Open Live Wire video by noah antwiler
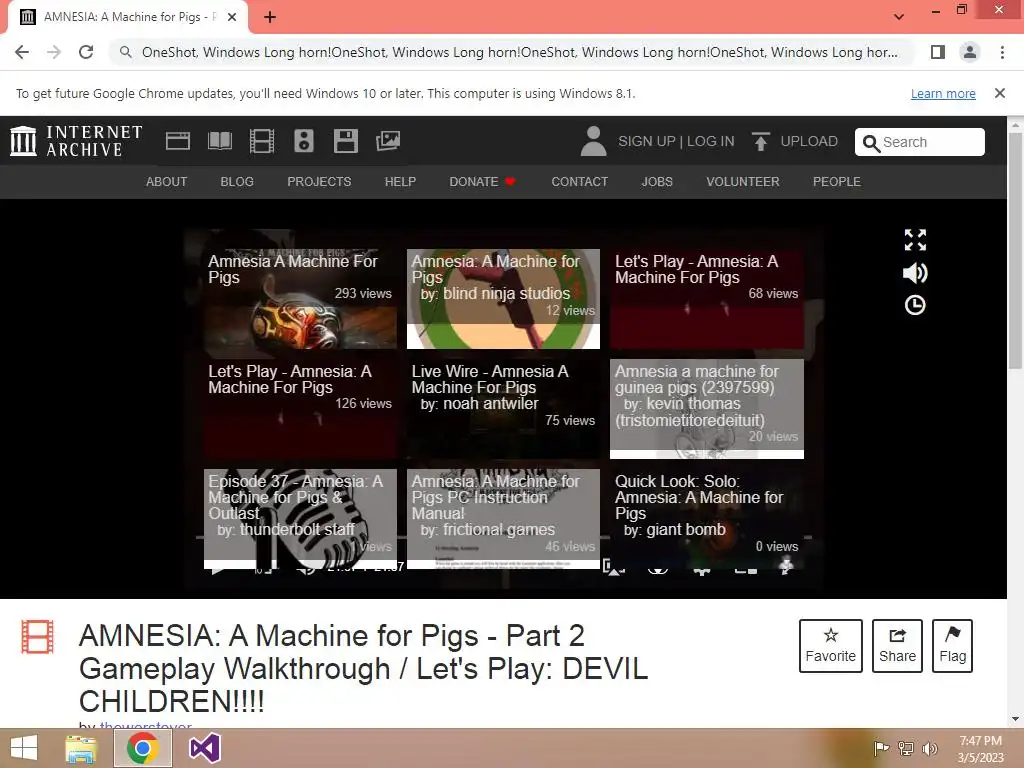The width and height of the screenshot is (1024, 768). click(x=504, y=409)
